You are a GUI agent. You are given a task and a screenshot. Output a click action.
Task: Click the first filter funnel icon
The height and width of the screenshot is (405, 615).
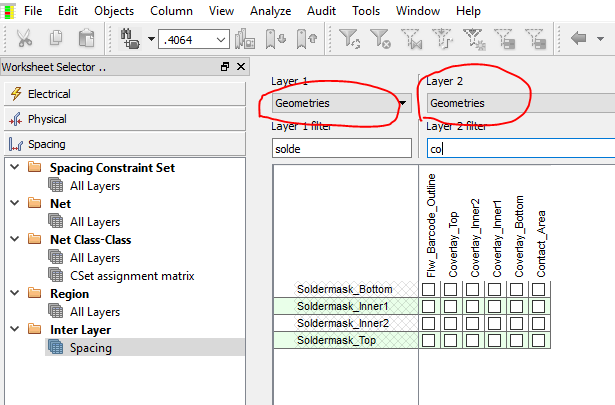(x=349, y=39)
